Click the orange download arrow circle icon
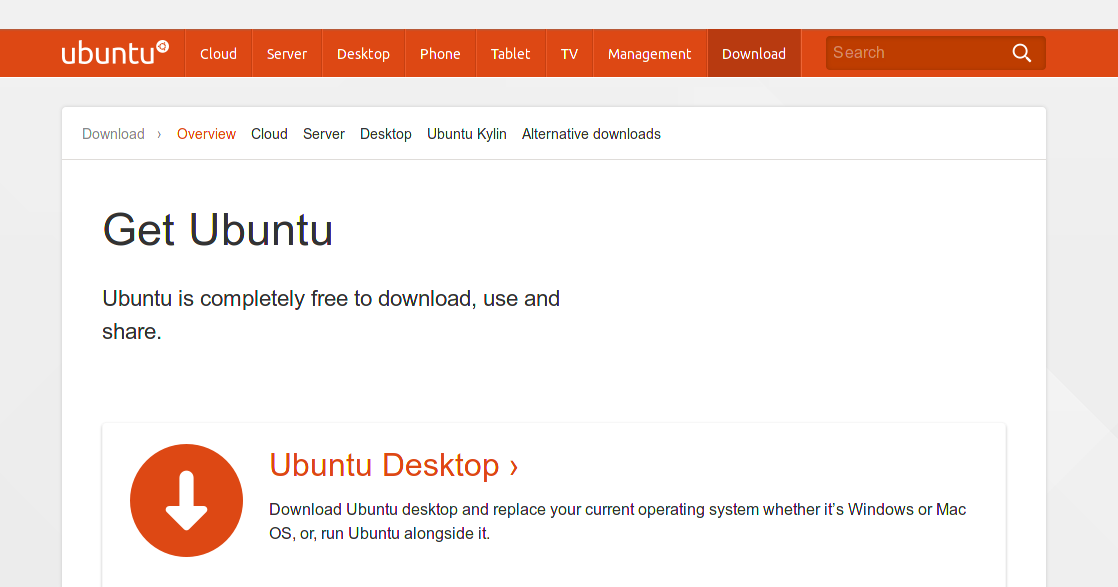Screen dimensions: 1118x587 (186, 500)
